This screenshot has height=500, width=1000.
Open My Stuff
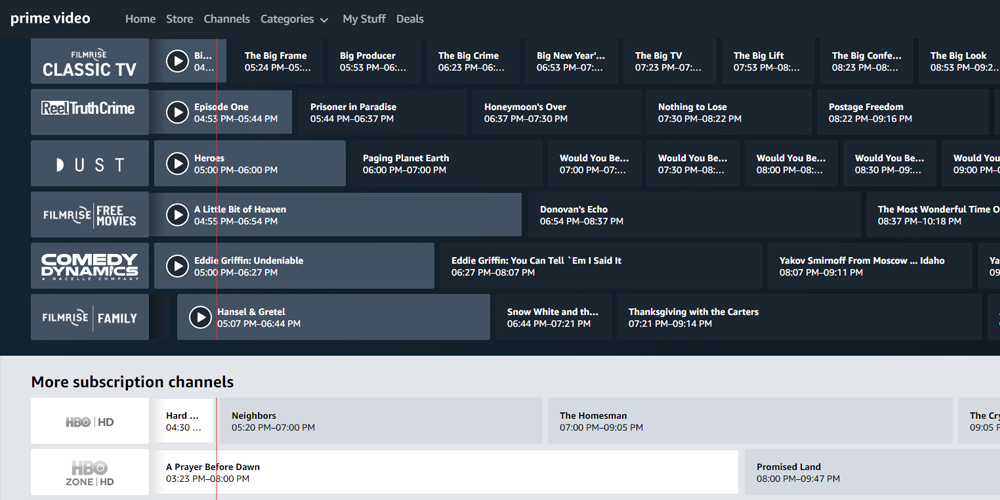coord(364,19)
